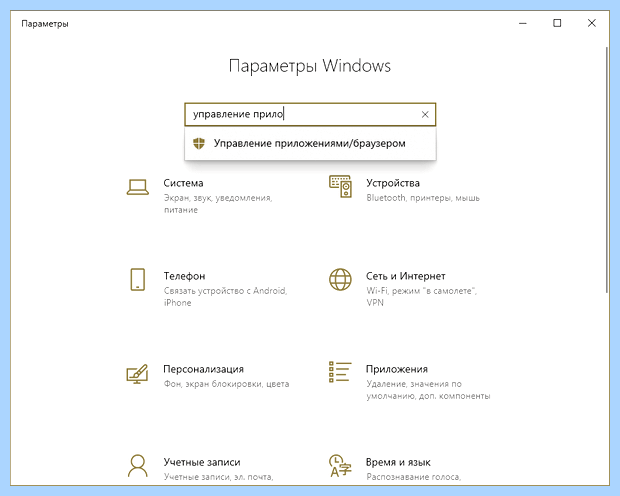Click the Параметры window title text
The image size is (620, 496).
[45, 24]
